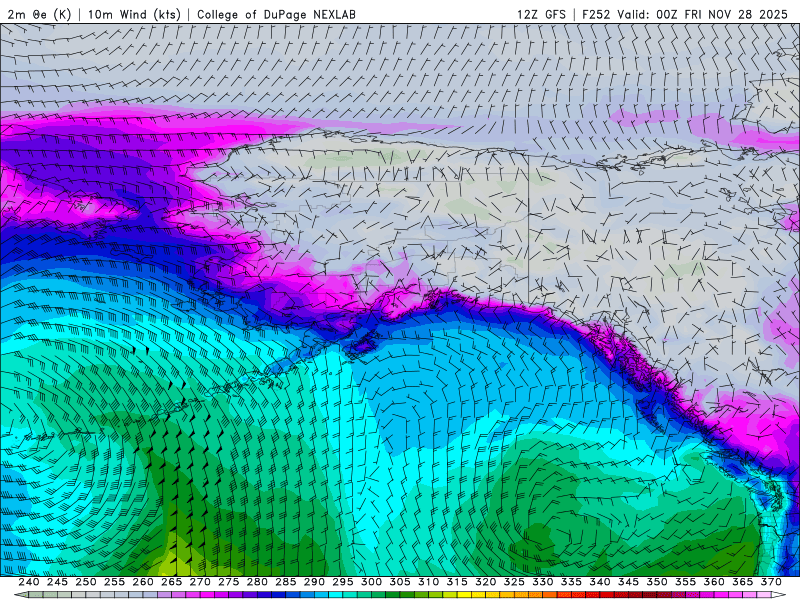Click the "College of DuPage NEXLAB" text
800x600 pixels.
[276, 14]
